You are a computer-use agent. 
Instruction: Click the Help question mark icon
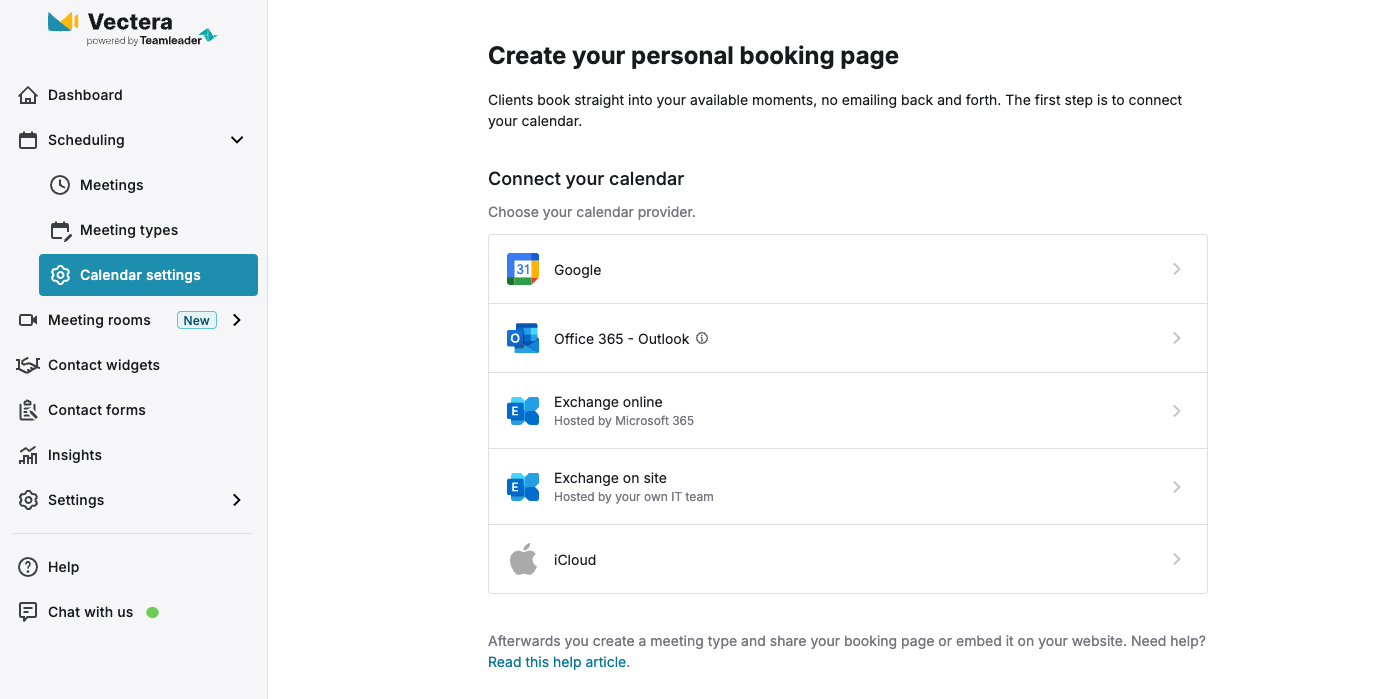(28, 567)
